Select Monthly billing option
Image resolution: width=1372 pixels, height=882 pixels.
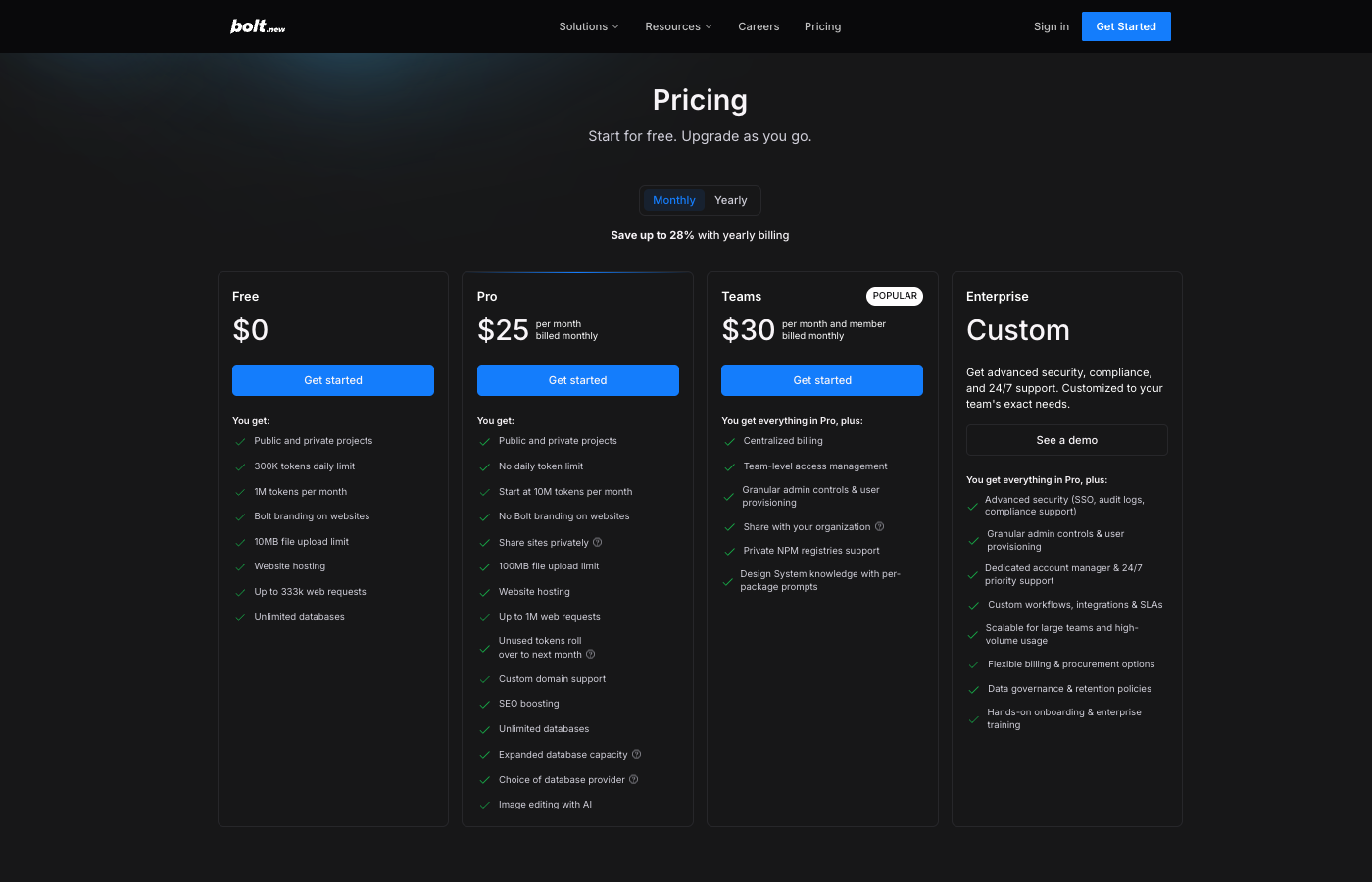(x=674, y=200)
